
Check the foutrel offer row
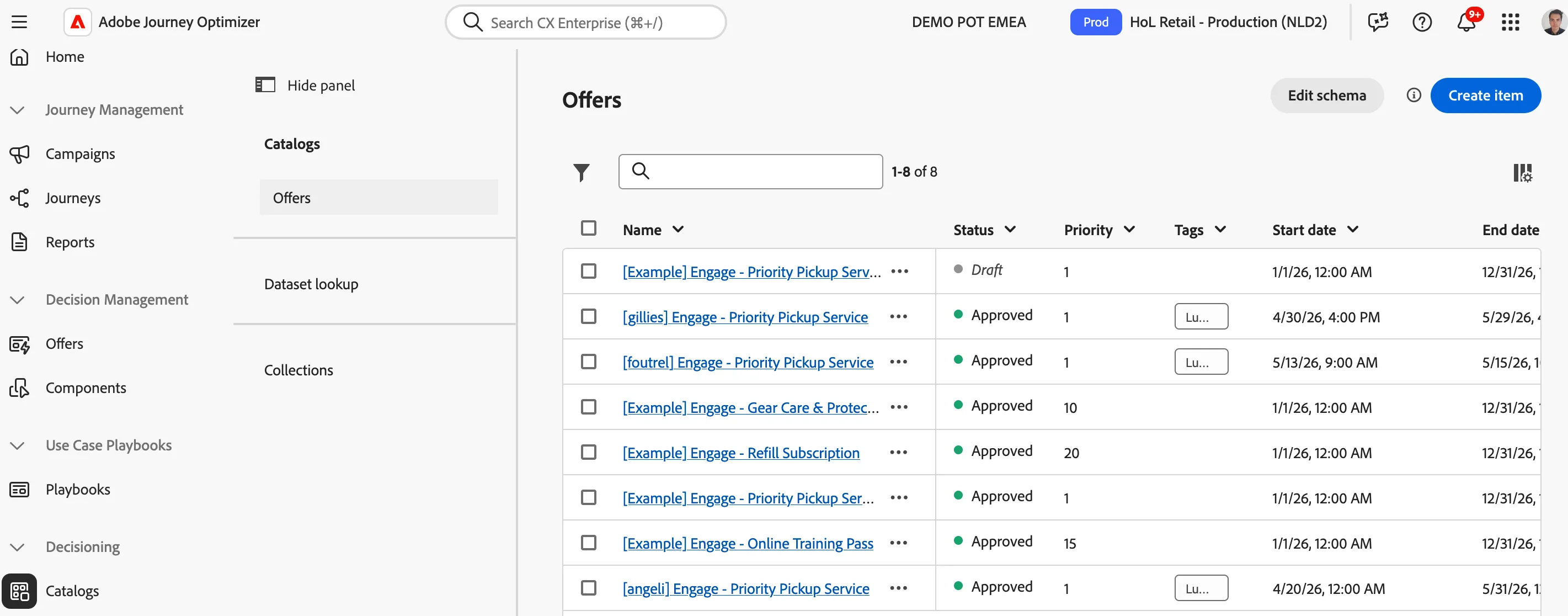click(x=588, y=362)
